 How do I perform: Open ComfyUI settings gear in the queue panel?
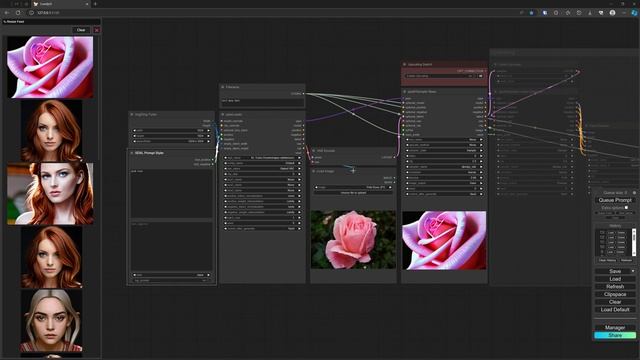(x=634, y=192)
